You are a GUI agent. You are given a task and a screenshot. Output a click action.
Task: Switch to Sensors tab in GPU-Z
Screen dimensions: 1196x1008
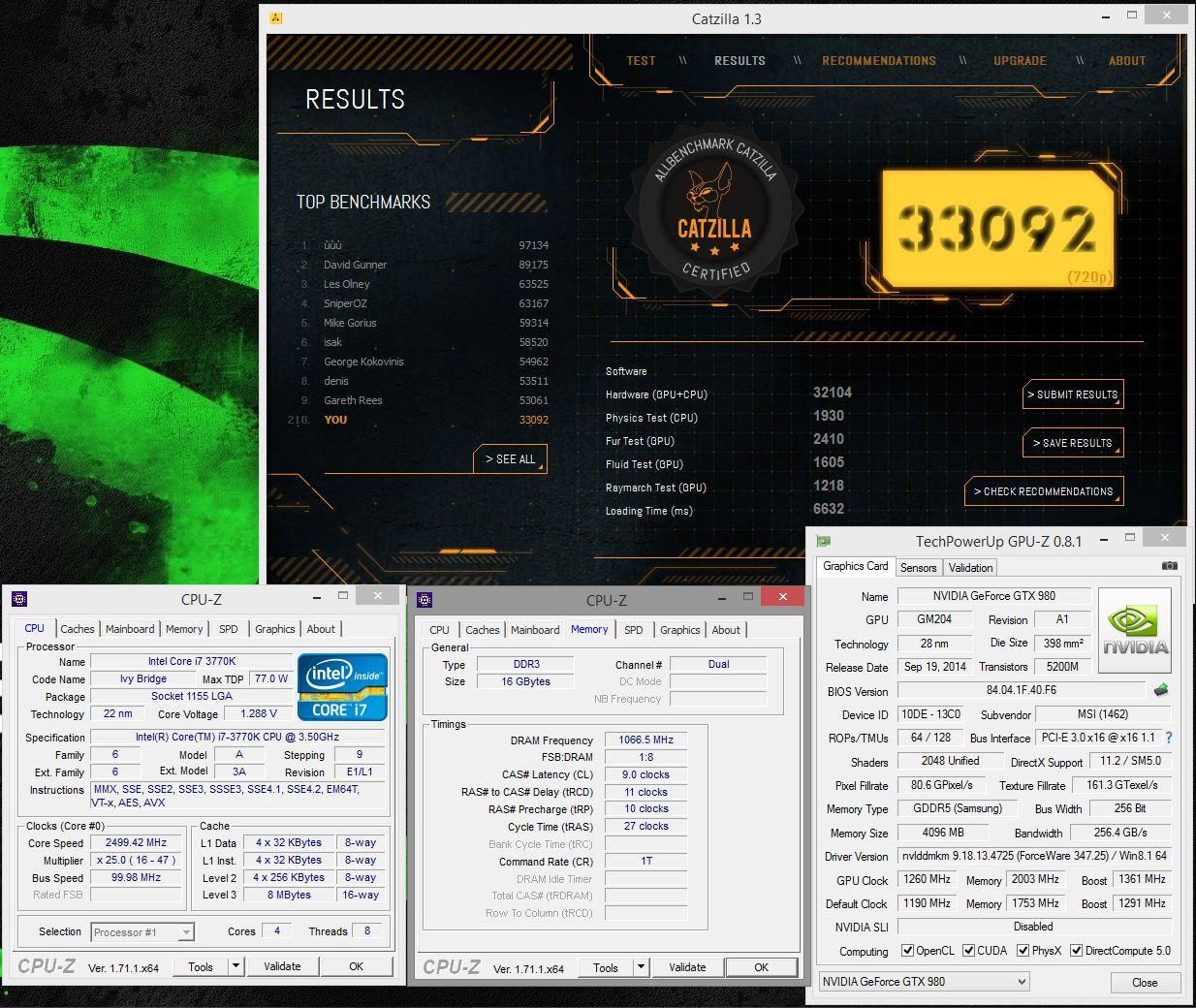coord(918,568)
